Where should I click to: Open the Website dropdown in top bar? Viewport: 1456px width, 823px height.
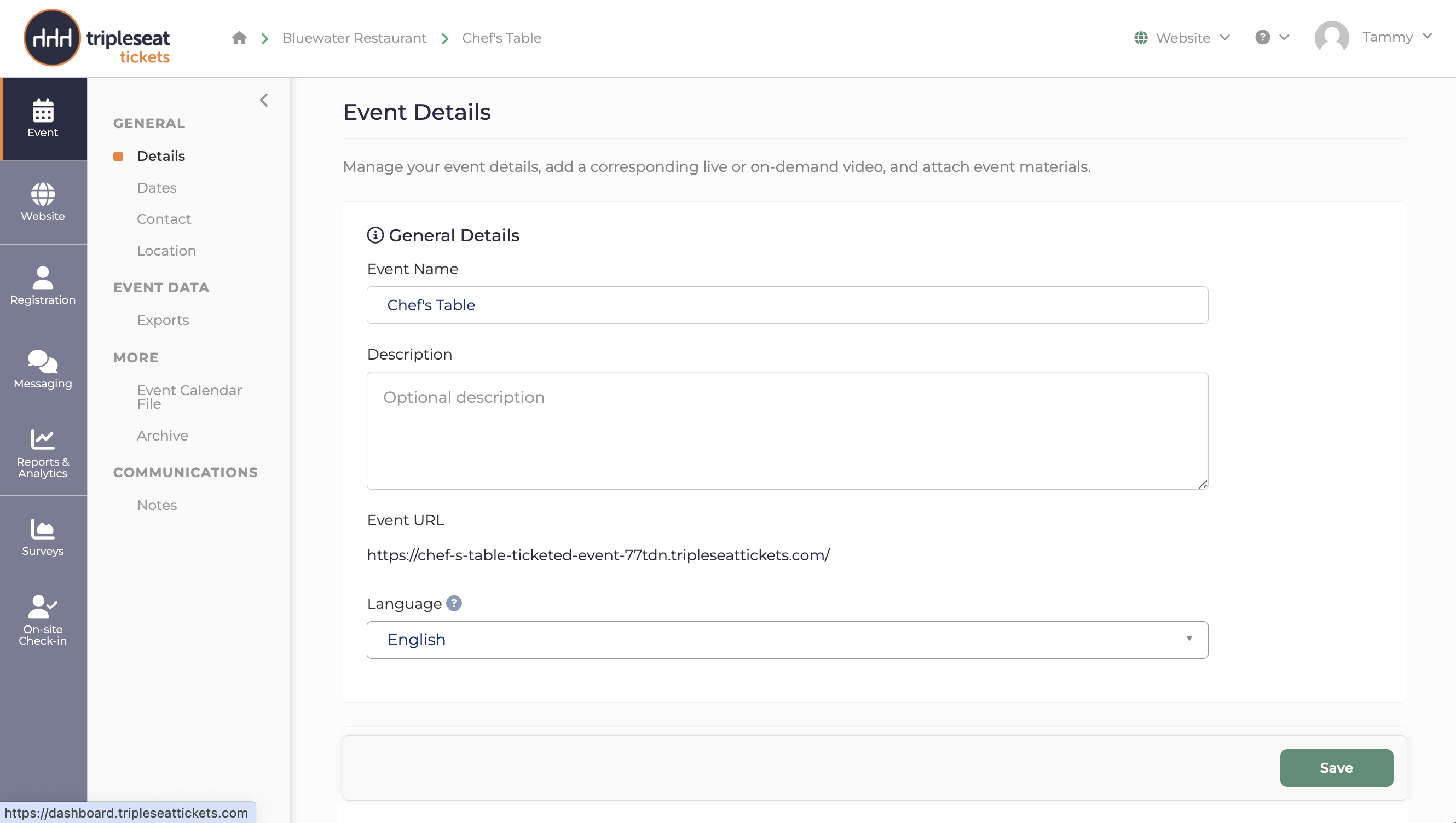[1181, 37]
